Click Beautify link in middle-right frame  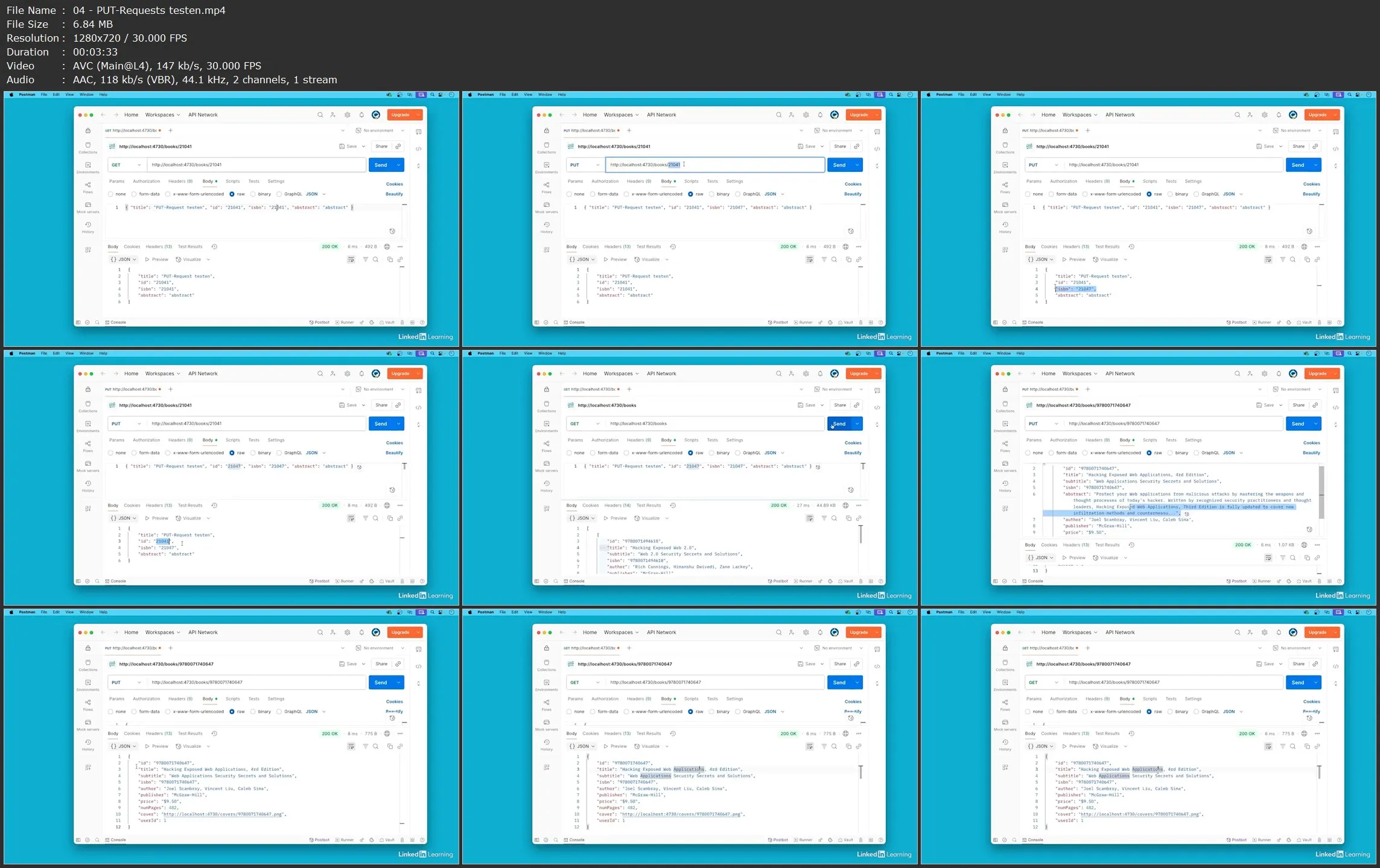coord(1311,453)
